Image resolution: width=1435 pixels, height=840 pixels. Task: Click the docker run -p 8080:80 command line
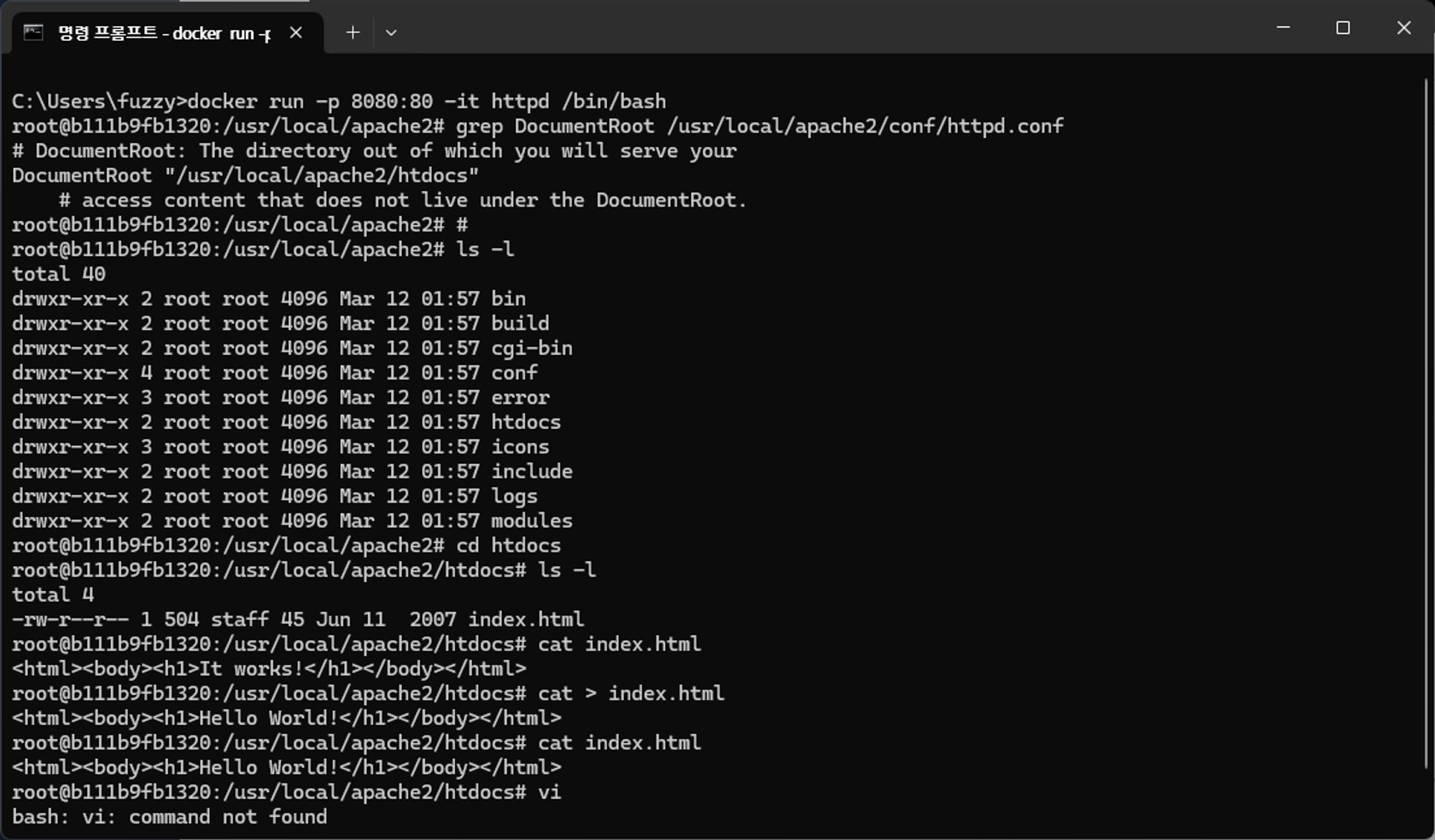pyautogui.click(x=339, y=101)
